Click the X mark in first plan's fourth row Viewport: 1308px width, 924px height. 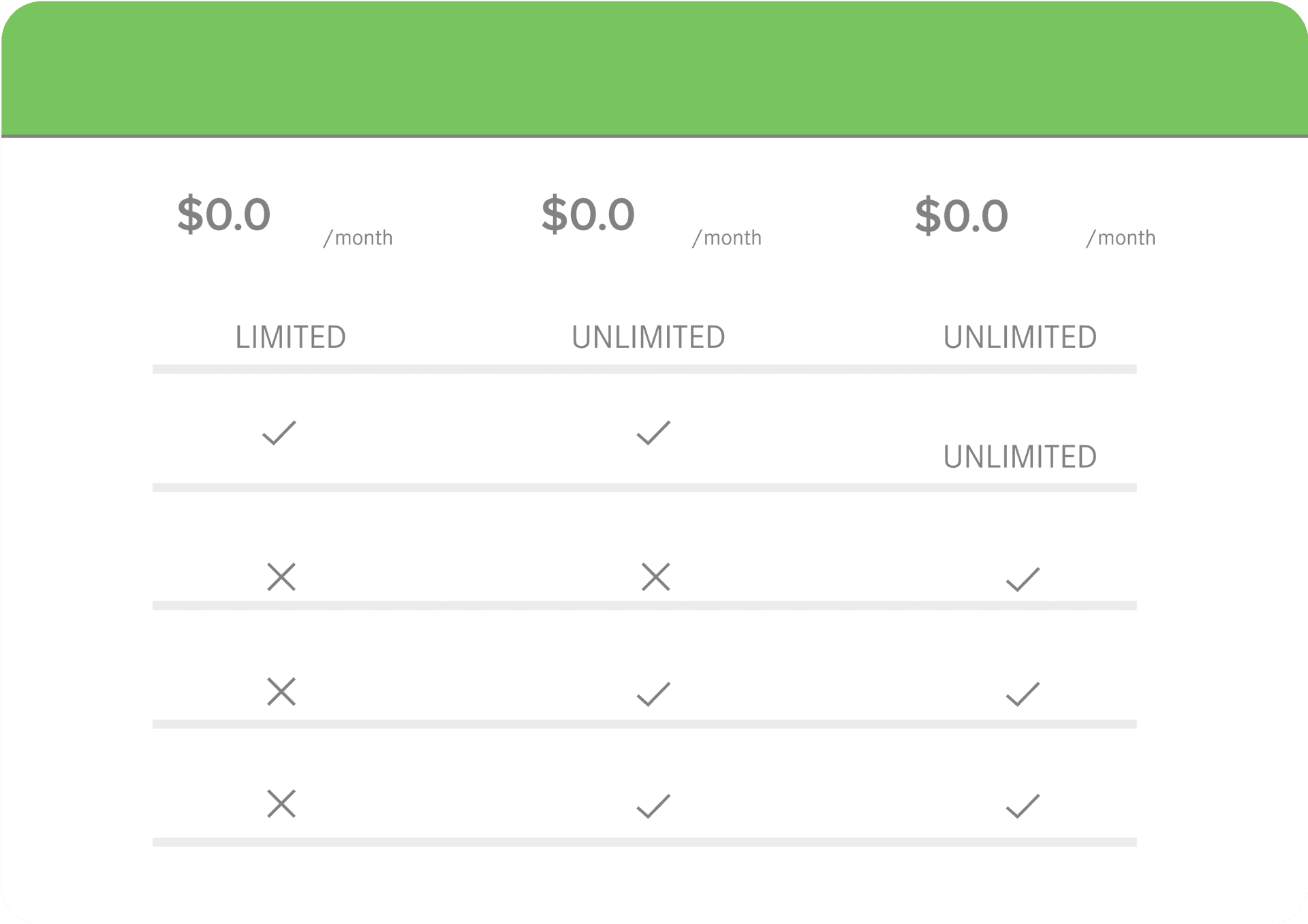tap(281, 691)
